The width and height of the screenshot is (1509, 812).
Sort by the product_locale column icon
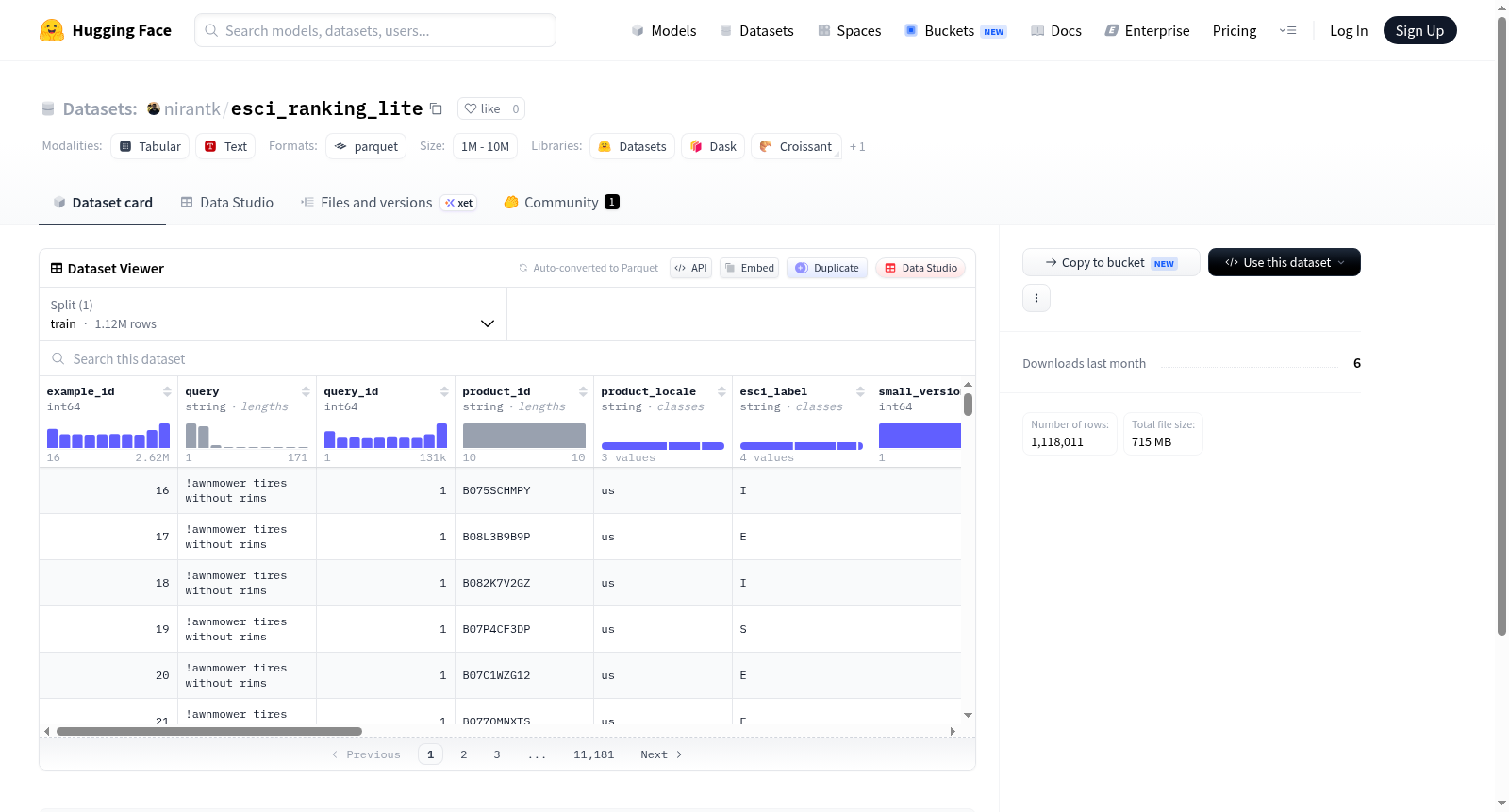coord(721,391)
